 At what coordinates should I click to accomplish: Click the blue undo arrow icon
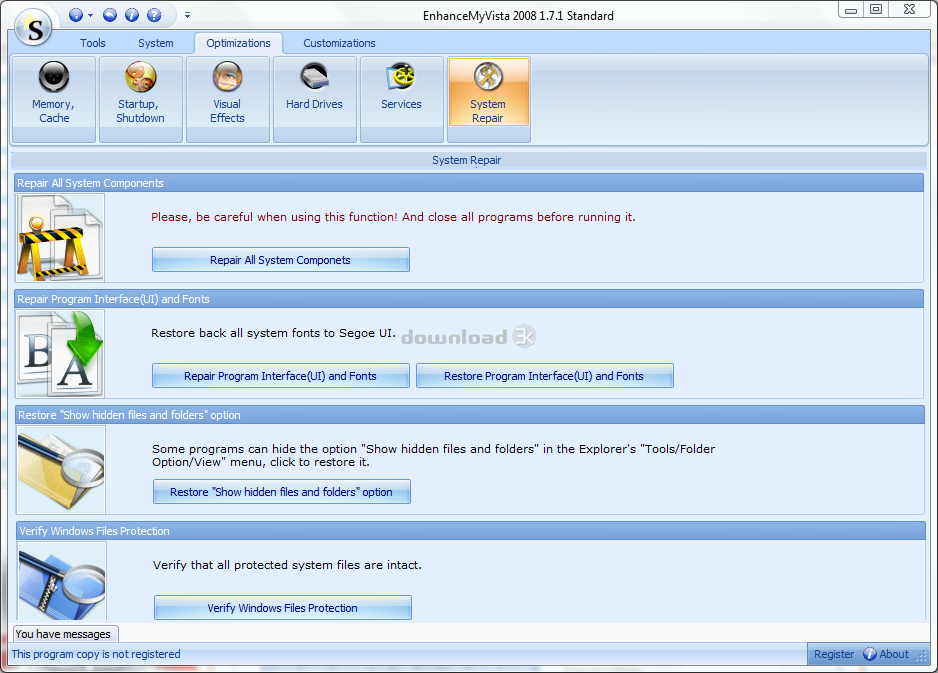[109, 15]
